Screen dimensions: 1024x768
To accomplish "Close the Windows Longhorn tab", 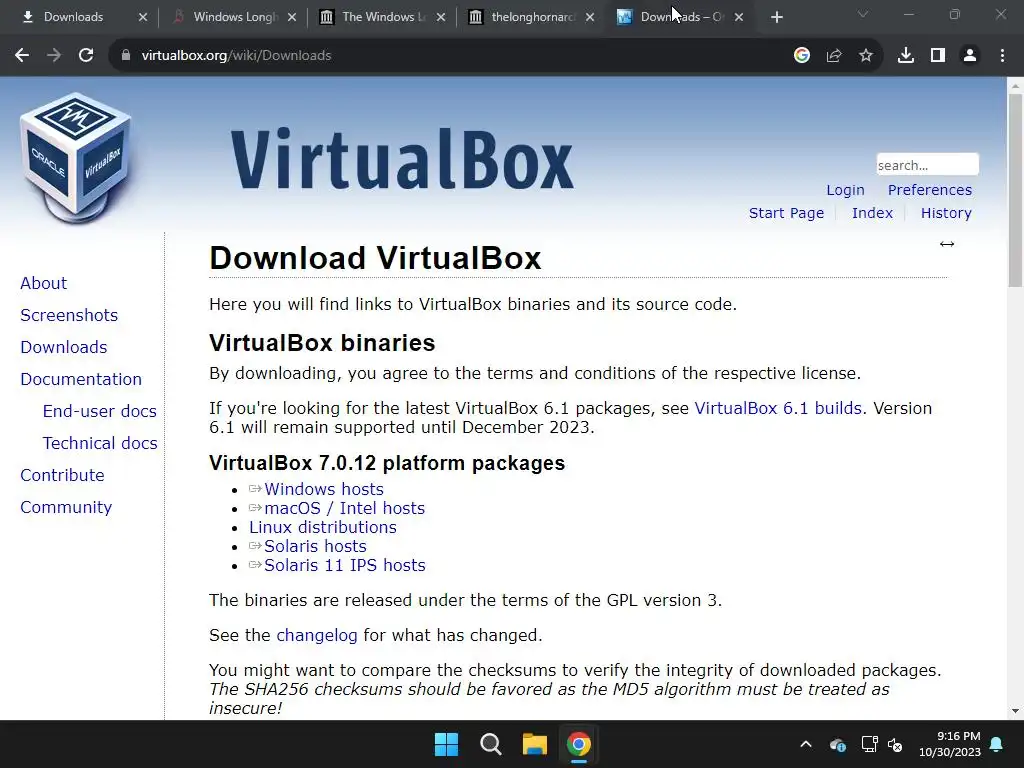I will click(x=292, y=17).
